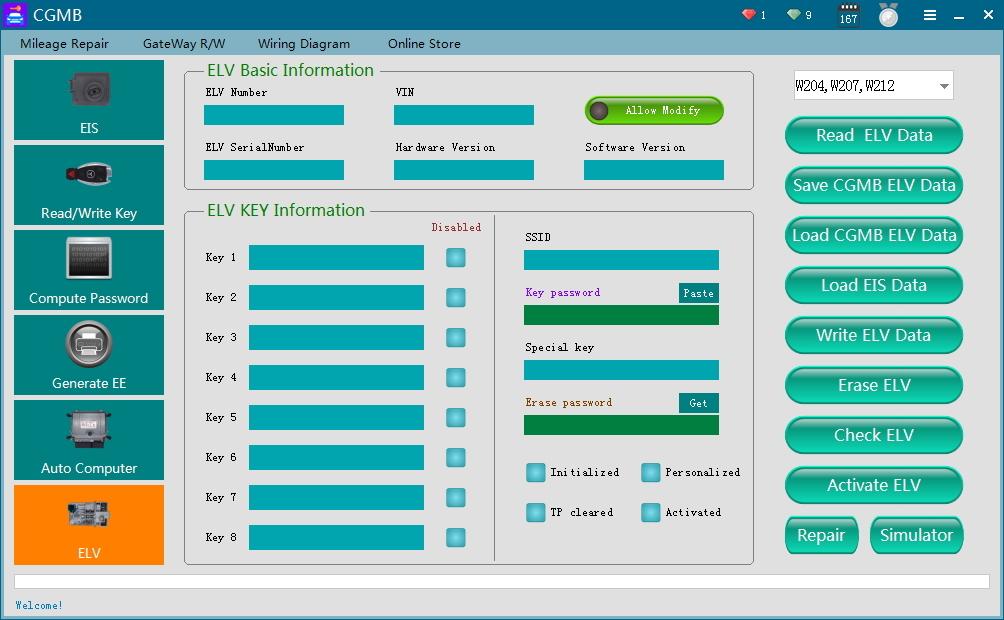Viewport: 1004px width, 620px height.
Task: Click the Paste button for Key password
Action: (x=698, y=293)
